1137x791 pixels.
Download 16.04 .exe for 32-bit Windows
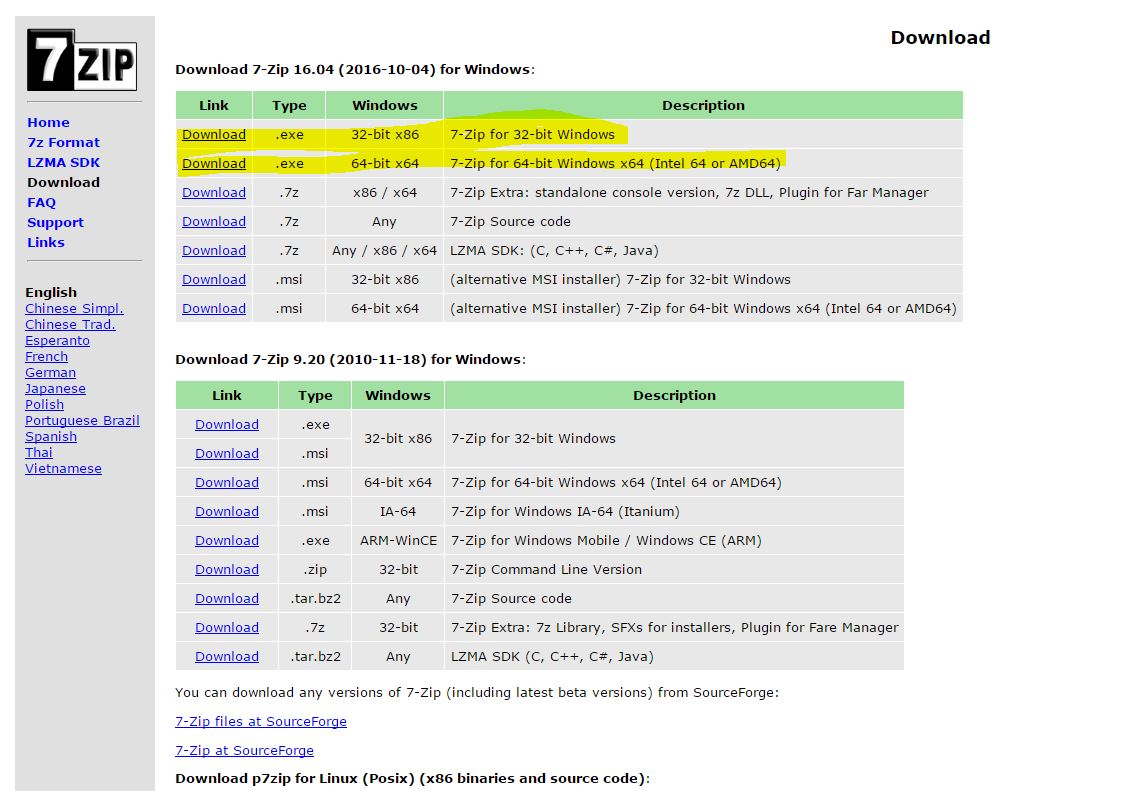214,135
